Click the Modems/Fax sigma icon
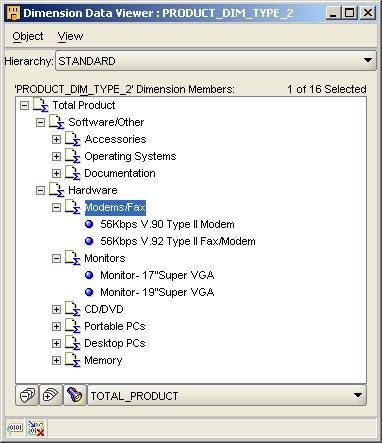 click(73, 207)
